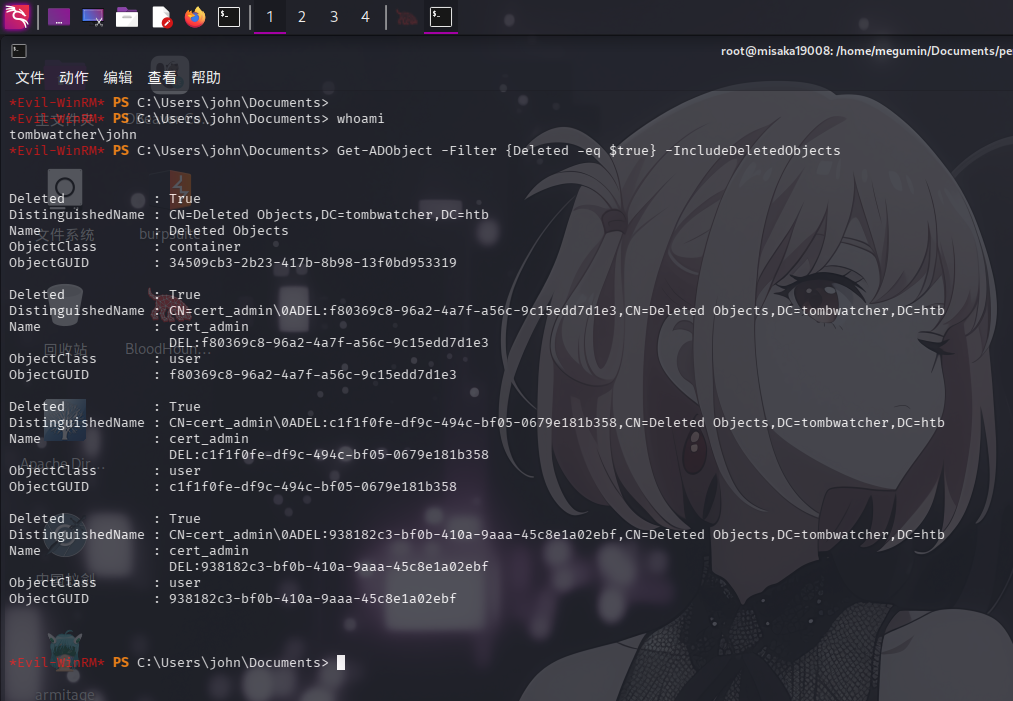The width and height of the screenshot is (1013, 701).
Task: Click the whoami command text
Action: click(x=360, y=119)
